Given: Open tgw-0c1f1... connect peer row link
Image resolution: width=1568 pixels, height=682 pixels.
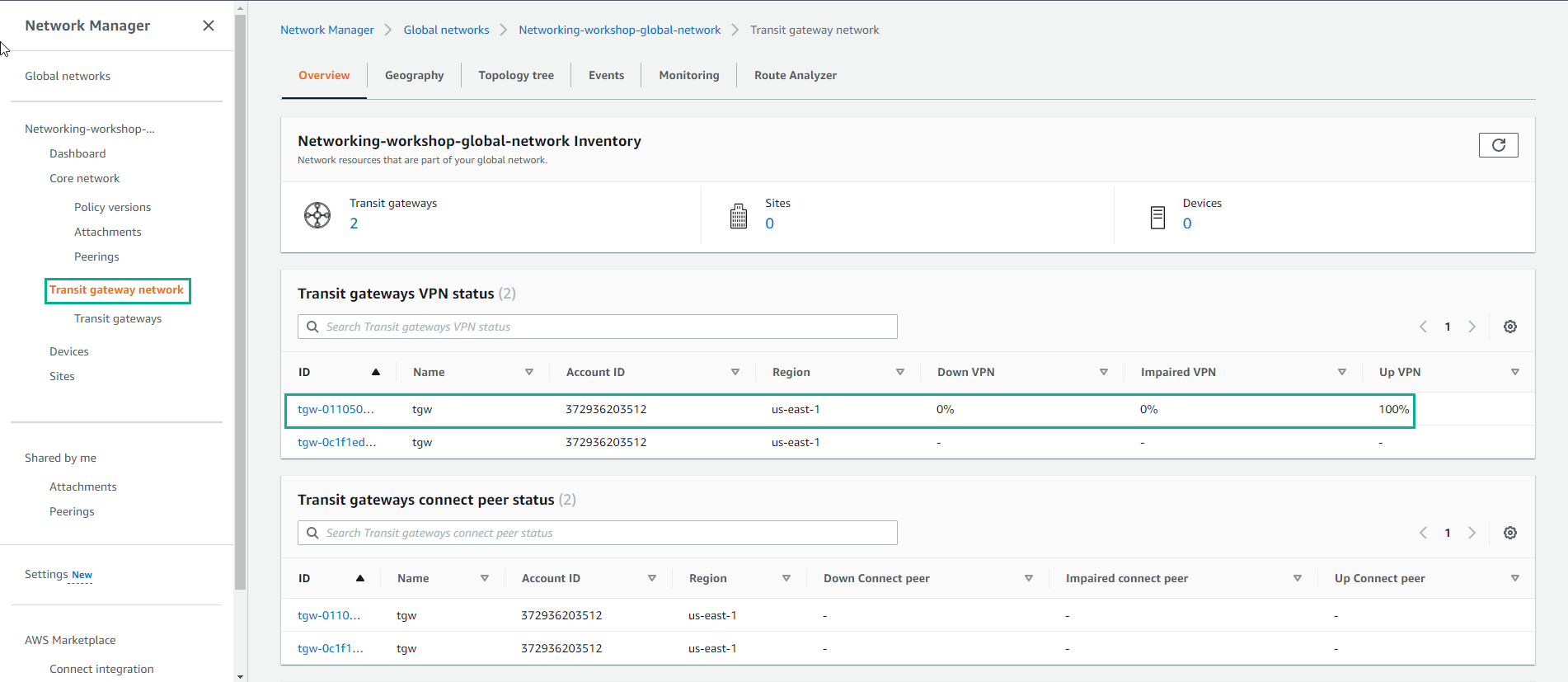Looking at the screenshot, I should (331, 648).
